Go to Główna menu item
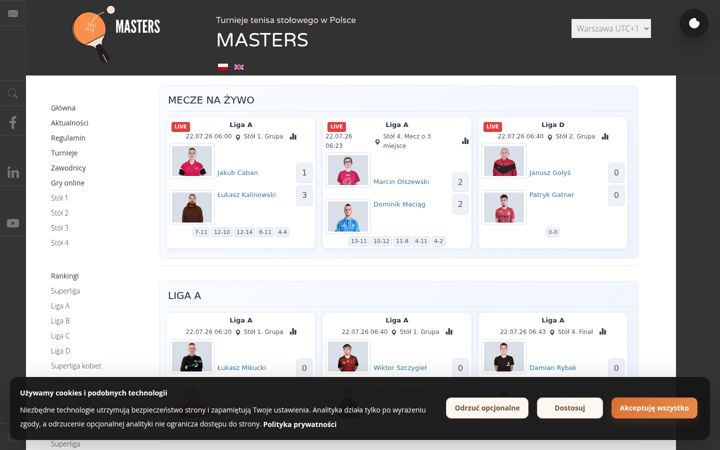Image resolution: width=720 pixels, height=450 pixels. click(x=63, y=108)
